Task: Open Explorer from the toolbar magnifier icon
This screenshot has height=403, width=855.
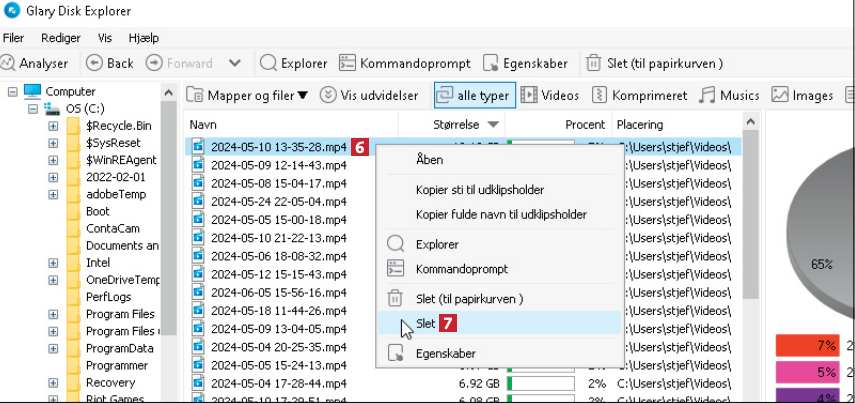Action: pos(269,63)
